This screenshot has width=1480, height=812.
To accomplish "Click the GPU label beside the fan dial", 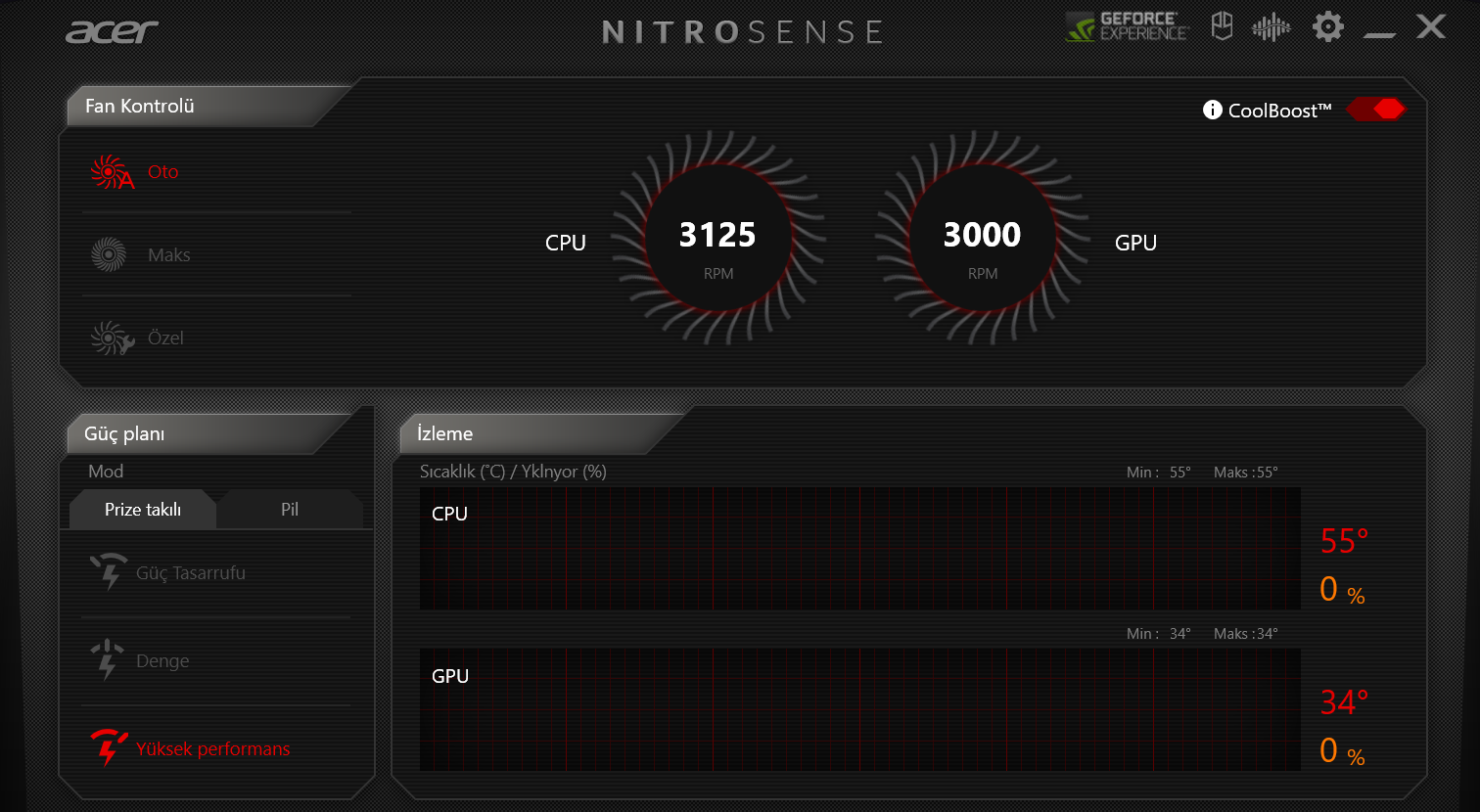I will [1136, 243].
